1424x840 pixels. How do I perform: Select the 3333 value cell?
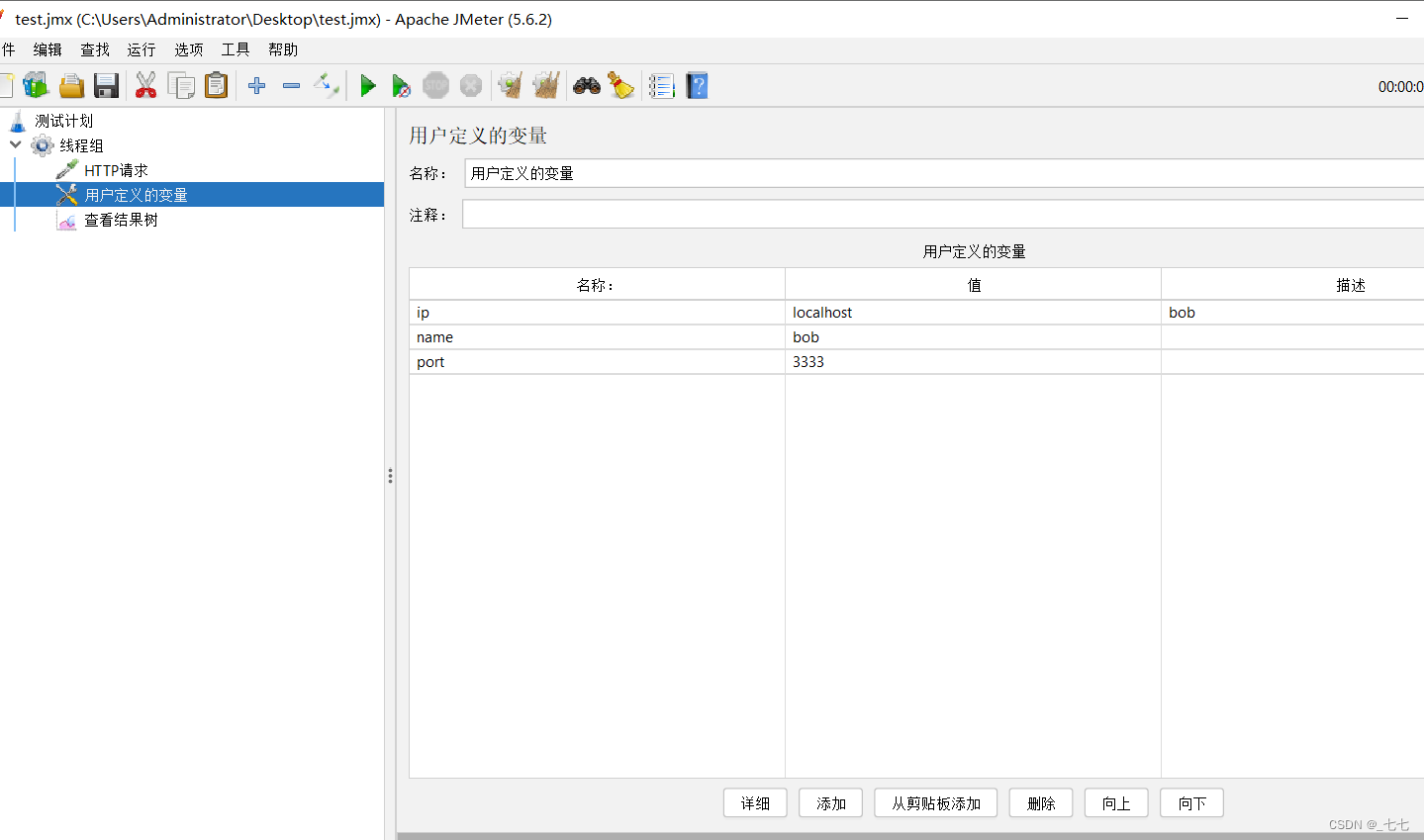[974, 362]
